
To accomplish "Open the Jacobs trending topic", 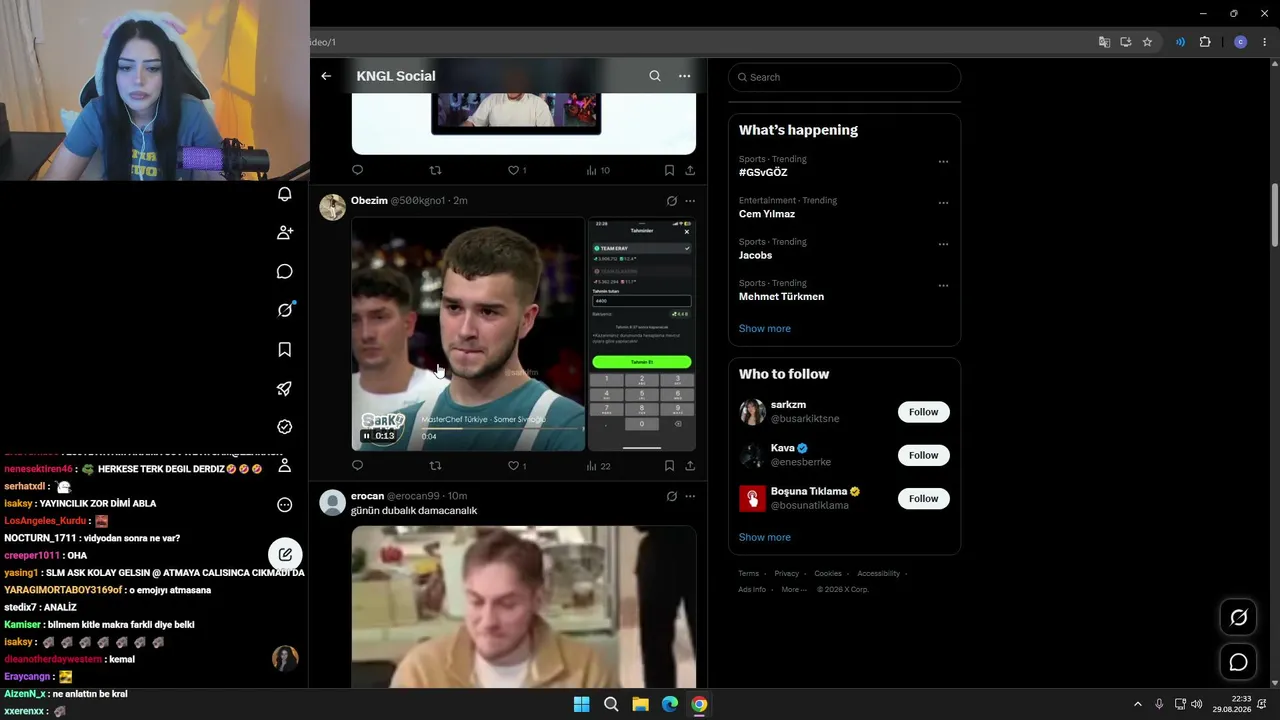I will [755, 255].
